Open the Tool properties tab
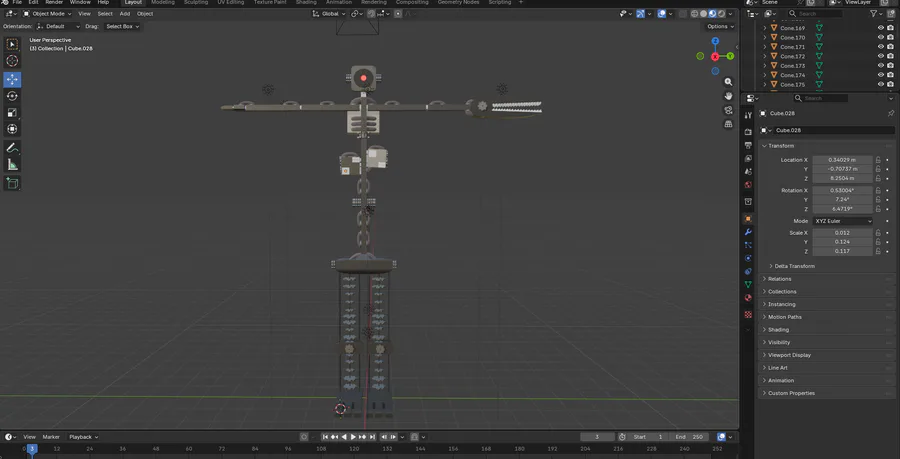Viewport: 900px width, 459px height. point(748,115)
